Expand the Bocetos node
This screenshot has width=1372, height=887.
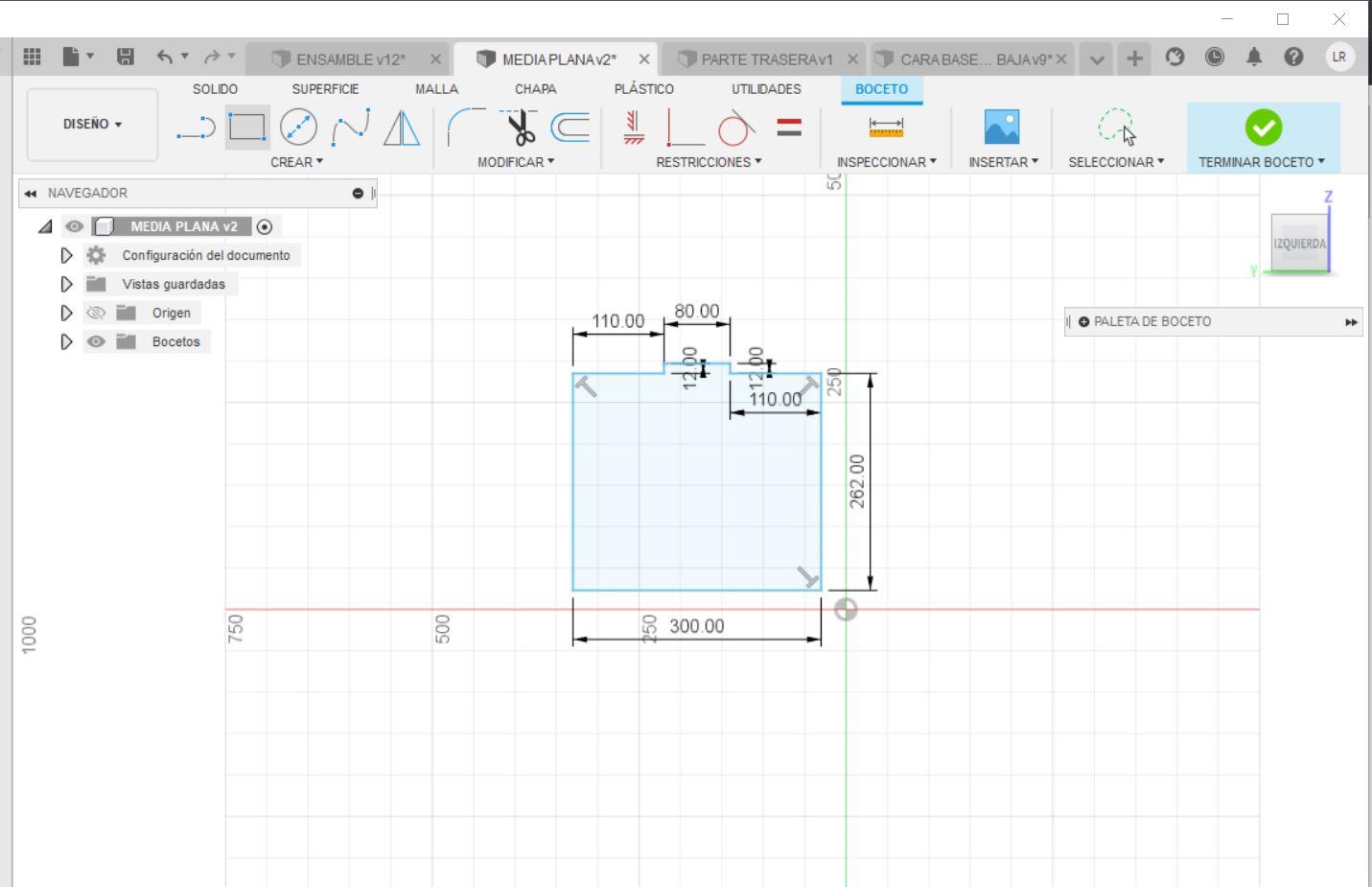click(x=66, y=341)
